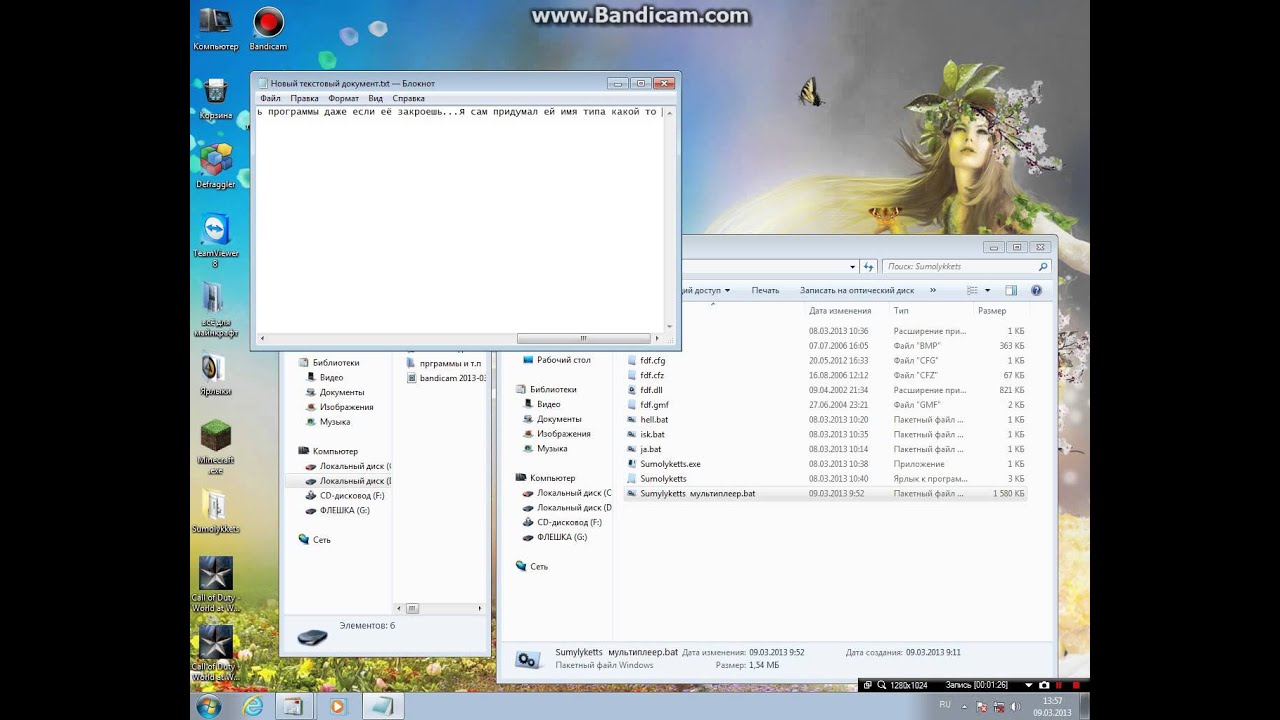
Task: Open Internet Explorer from the taskbar
Action: [x=253, y=706]
